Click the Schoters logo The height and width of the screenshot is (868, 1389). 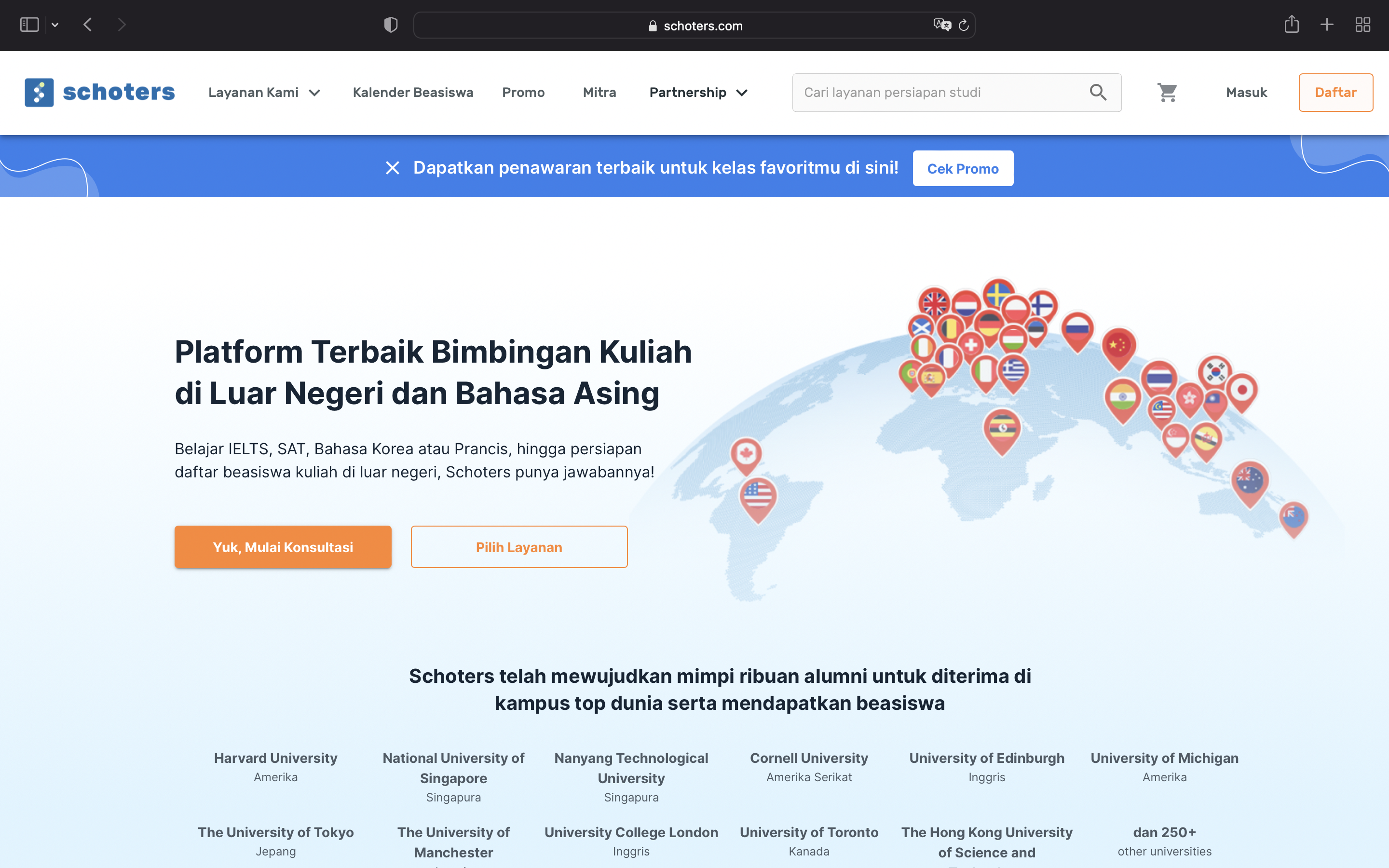(x=100, y=93)
